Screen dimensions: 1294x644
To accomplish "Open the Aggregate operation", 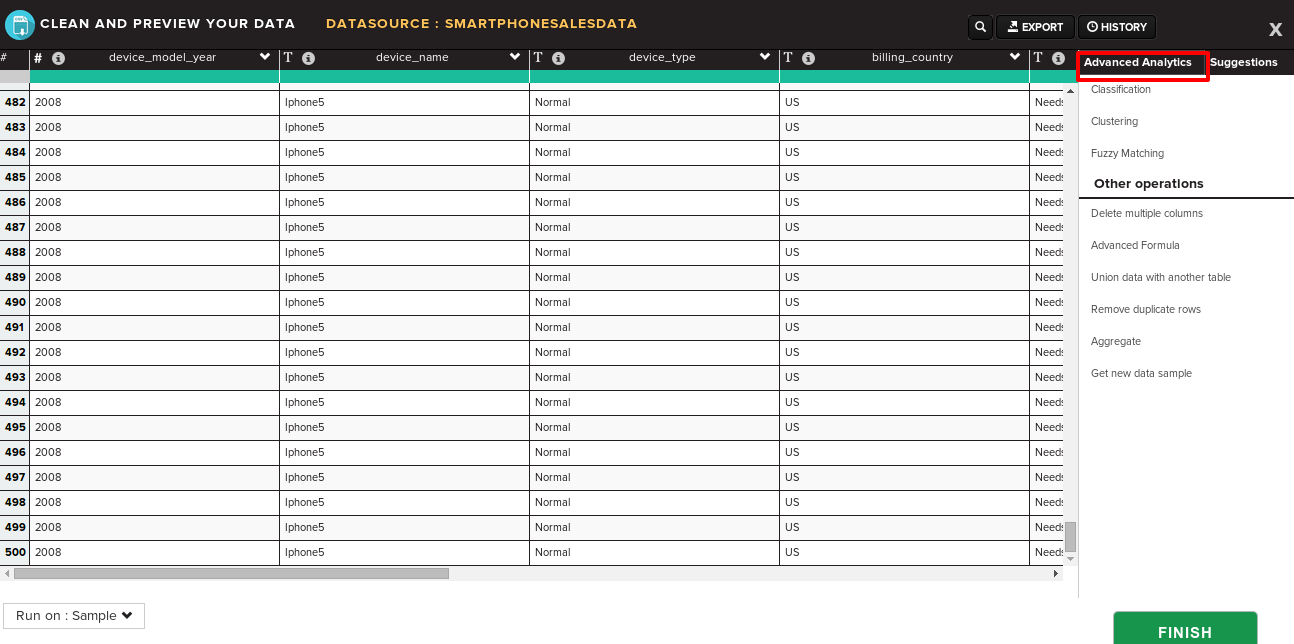I will click(x=1116, y=341).
